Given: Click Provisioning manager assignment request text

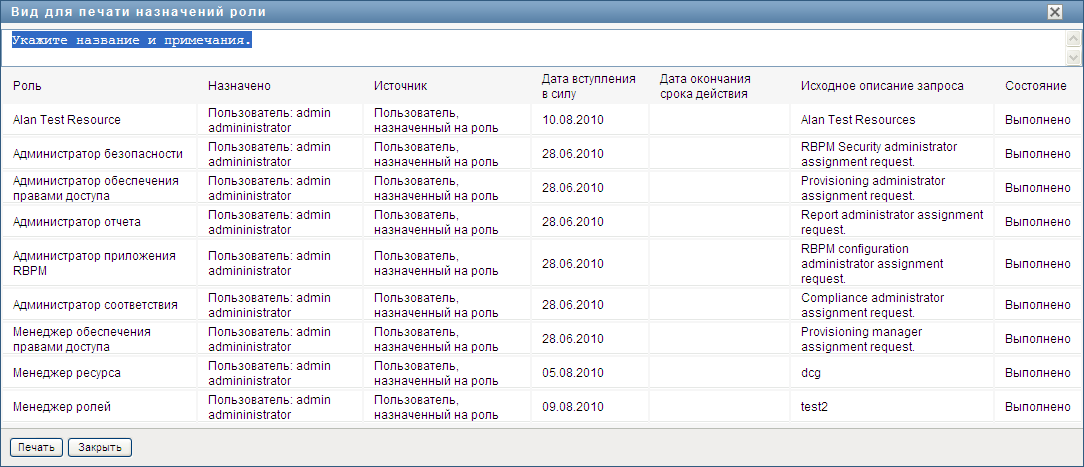Looking at the screenshot, I should click(x=861, y=339).
